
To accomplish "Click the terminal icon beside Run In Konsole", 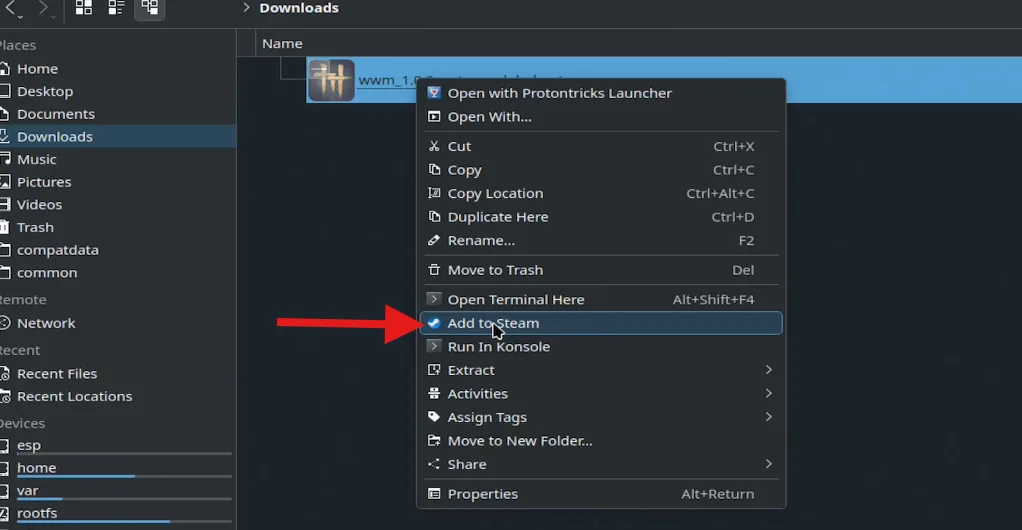I will [434, 347].
